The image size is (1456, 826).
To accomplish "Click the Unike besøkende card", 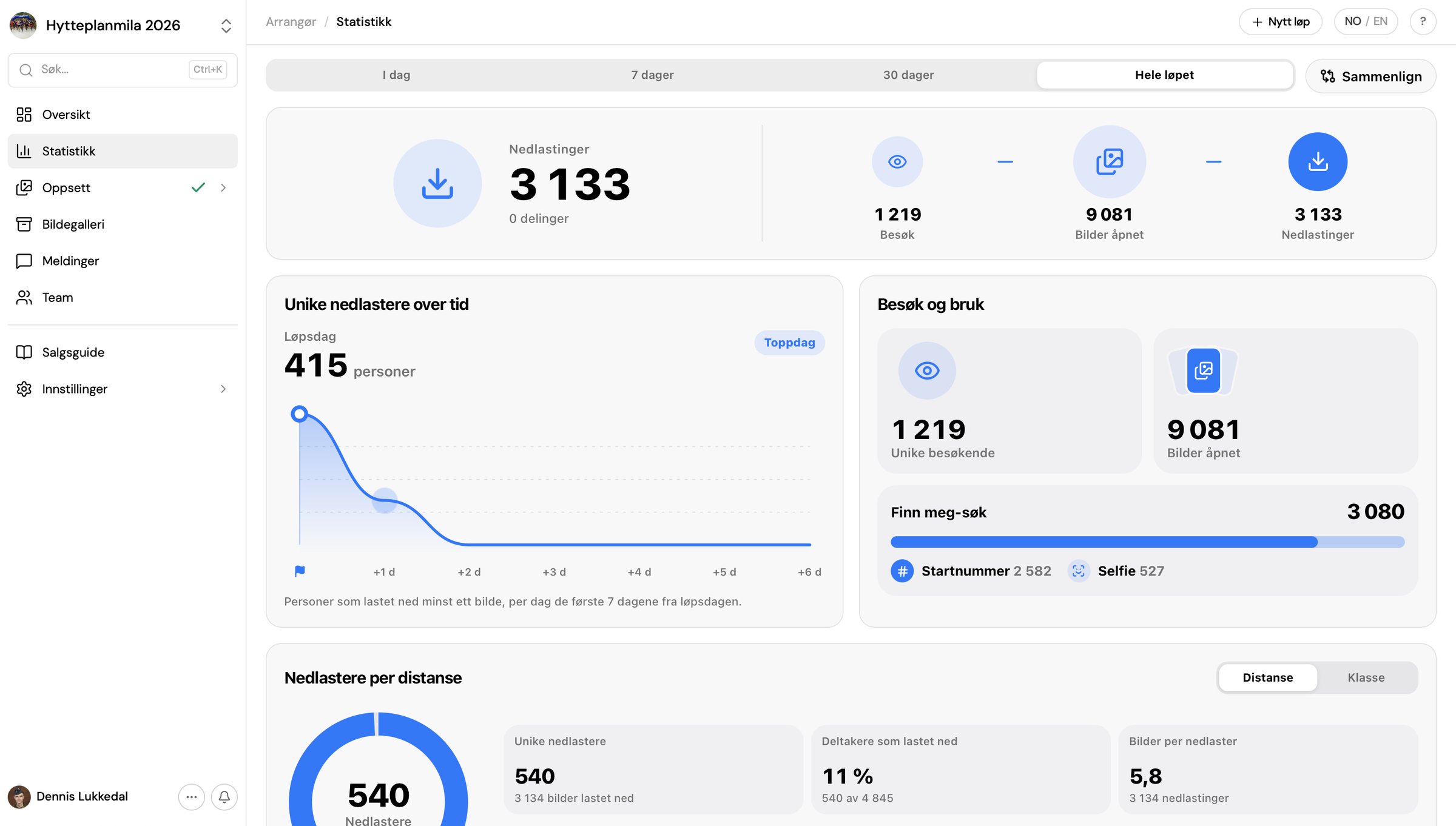I will (1009, 401).
